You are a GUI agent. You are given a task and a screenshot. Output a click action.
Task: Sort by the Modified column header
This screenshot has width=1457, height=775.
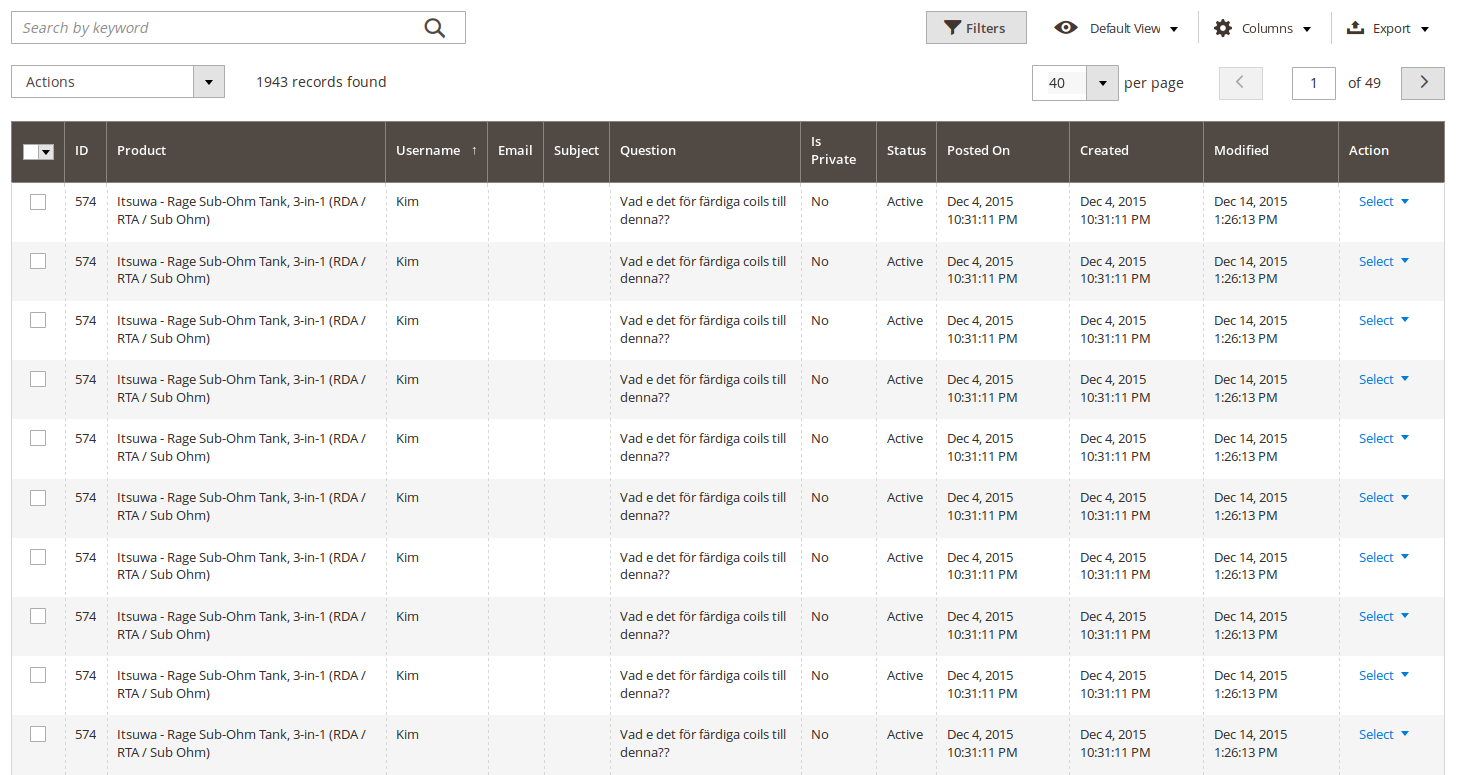(x=1270, y=150)
